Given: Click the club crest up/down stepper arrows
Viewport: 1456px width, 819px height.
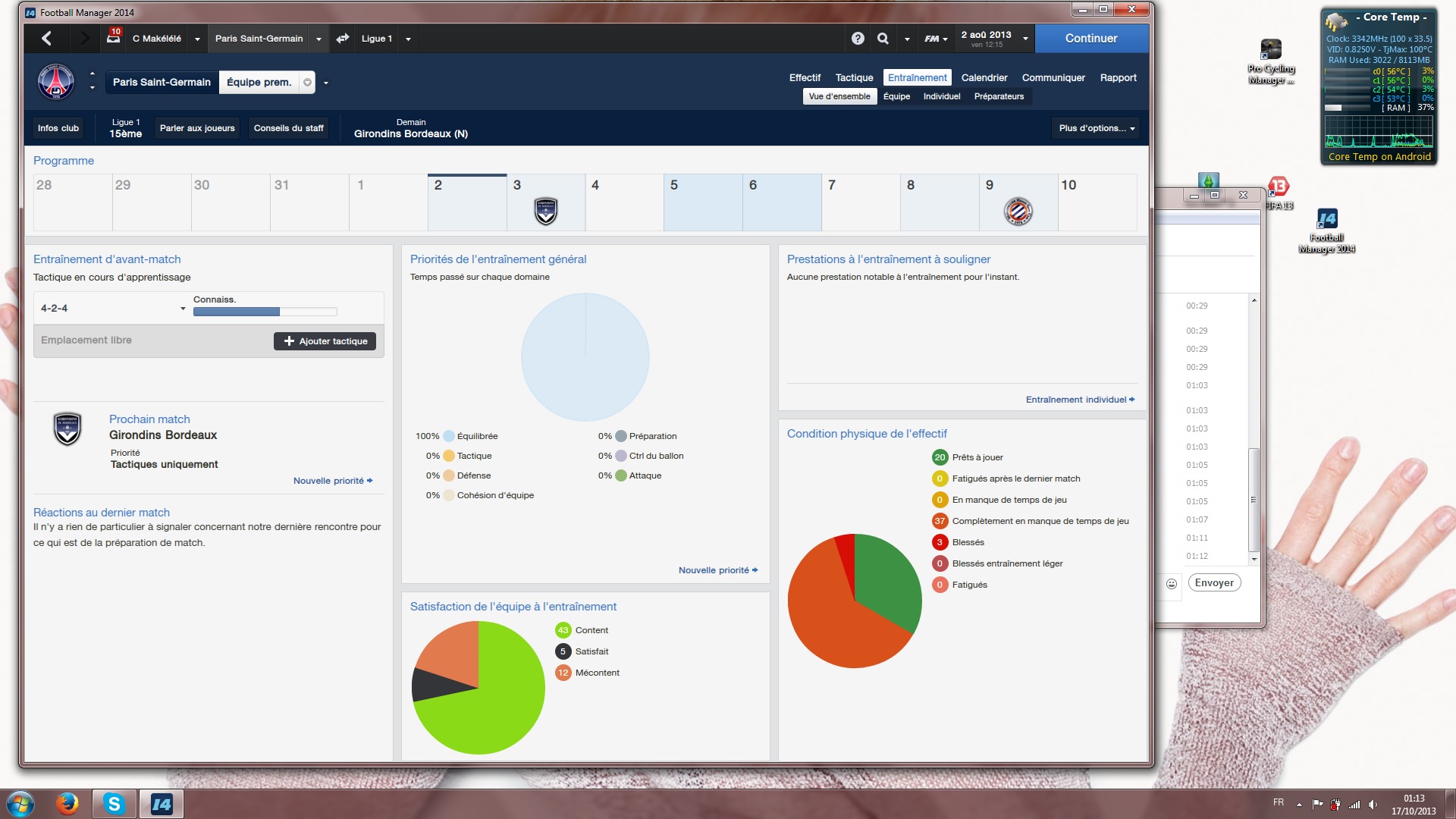Looking at the screenshot, I should 93,81.
